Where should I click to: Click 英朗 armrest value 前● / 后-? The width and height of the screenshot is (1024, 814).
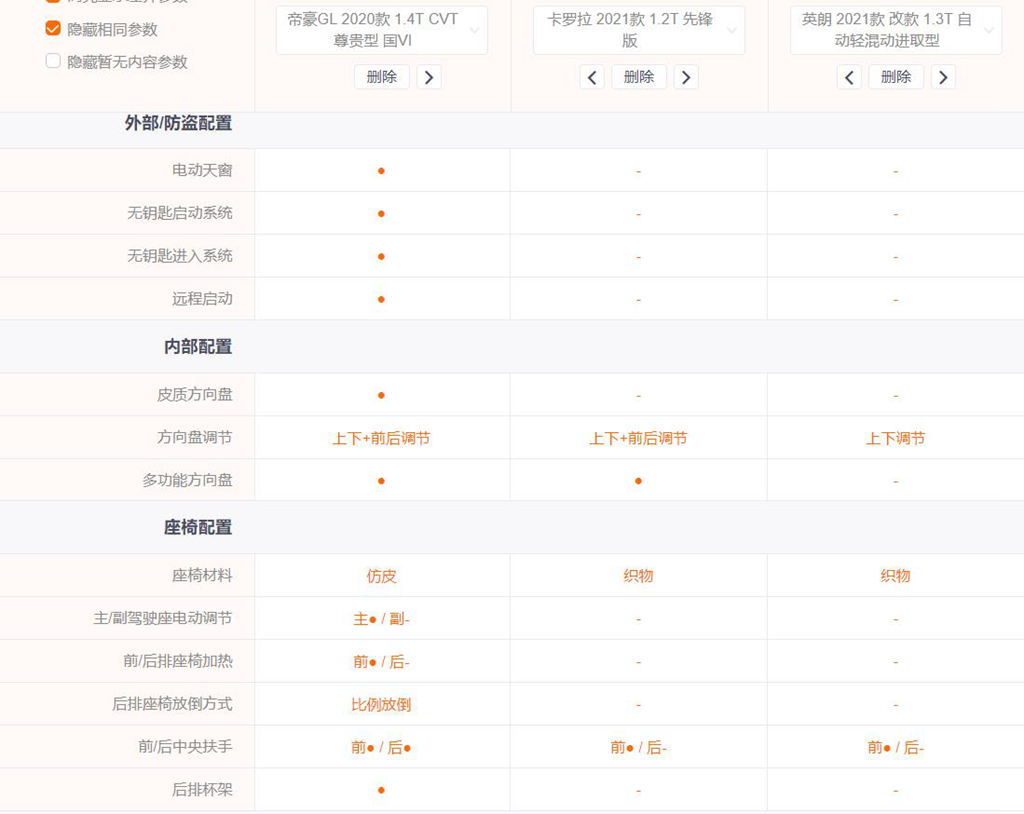[895, 747]
